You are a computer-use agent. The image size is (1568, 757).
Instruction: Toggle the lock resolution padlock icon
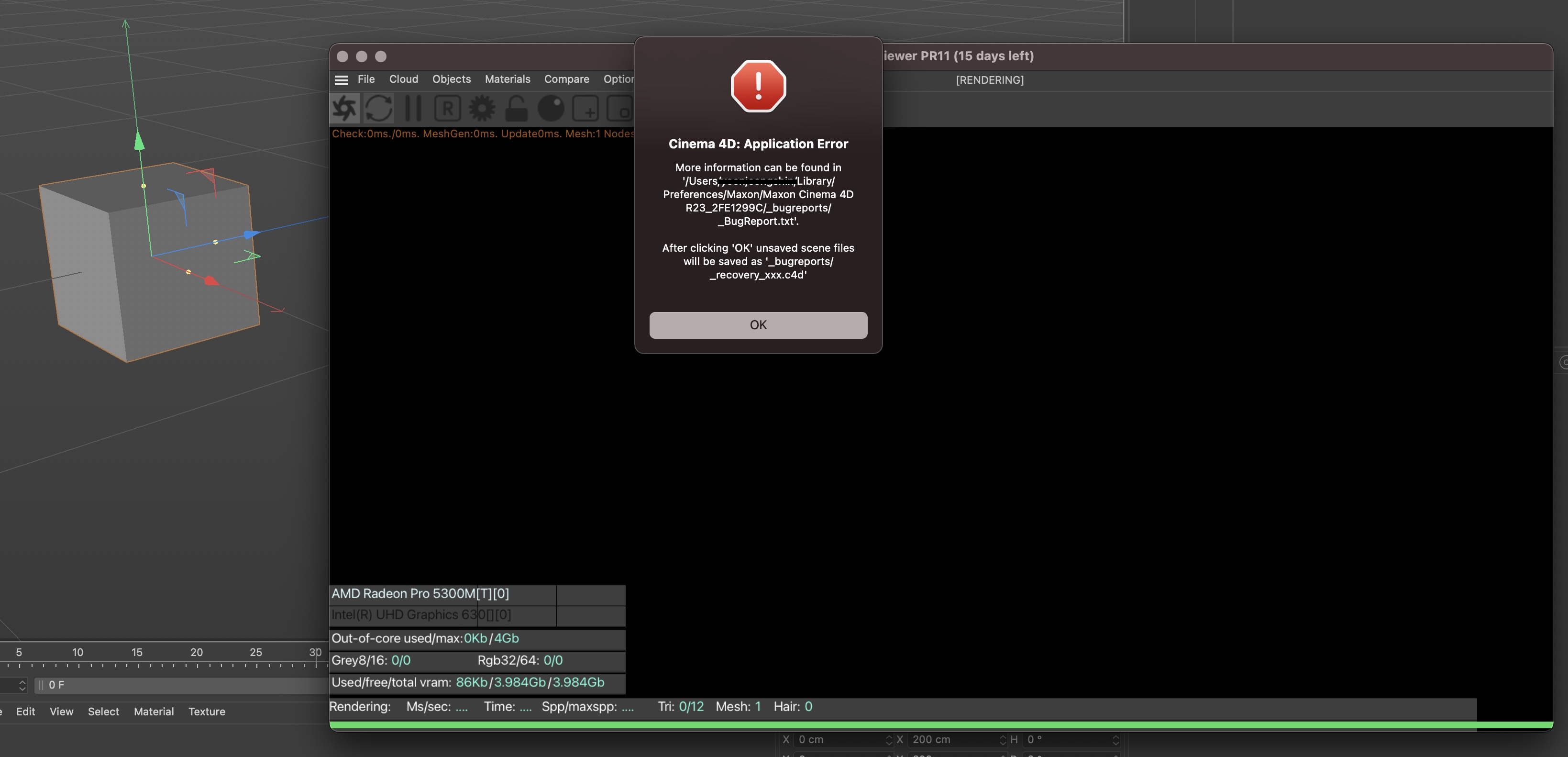pos(516,109)
